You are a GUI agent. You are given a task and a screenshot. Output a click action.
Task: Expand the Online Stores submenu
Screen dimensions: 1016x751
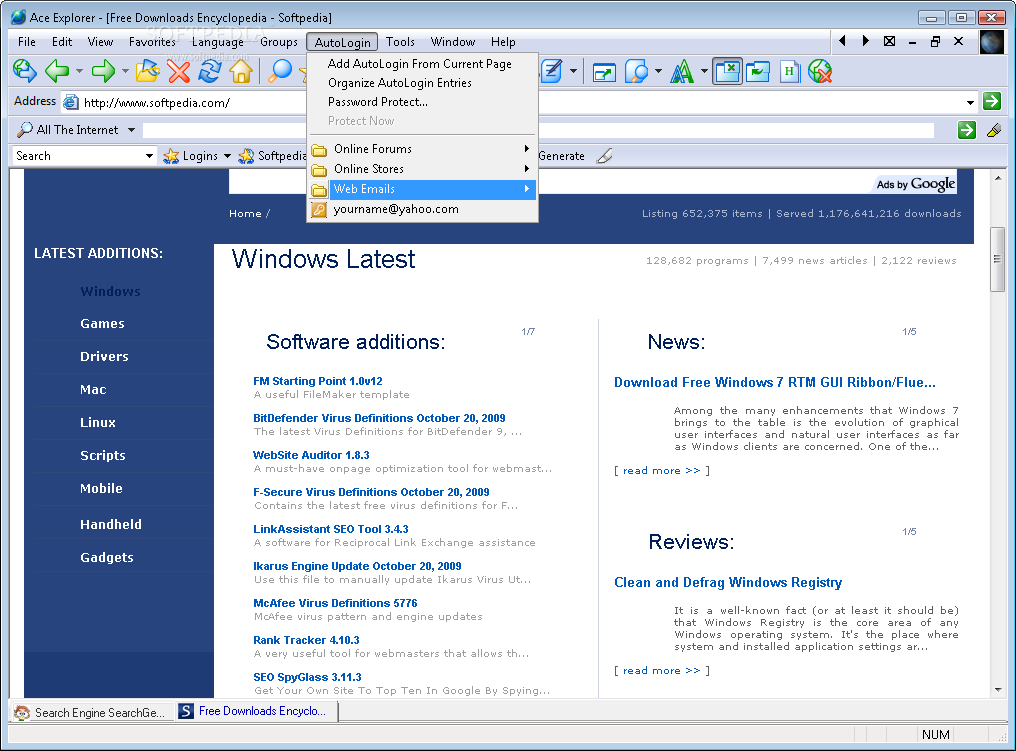pos(422,169)
